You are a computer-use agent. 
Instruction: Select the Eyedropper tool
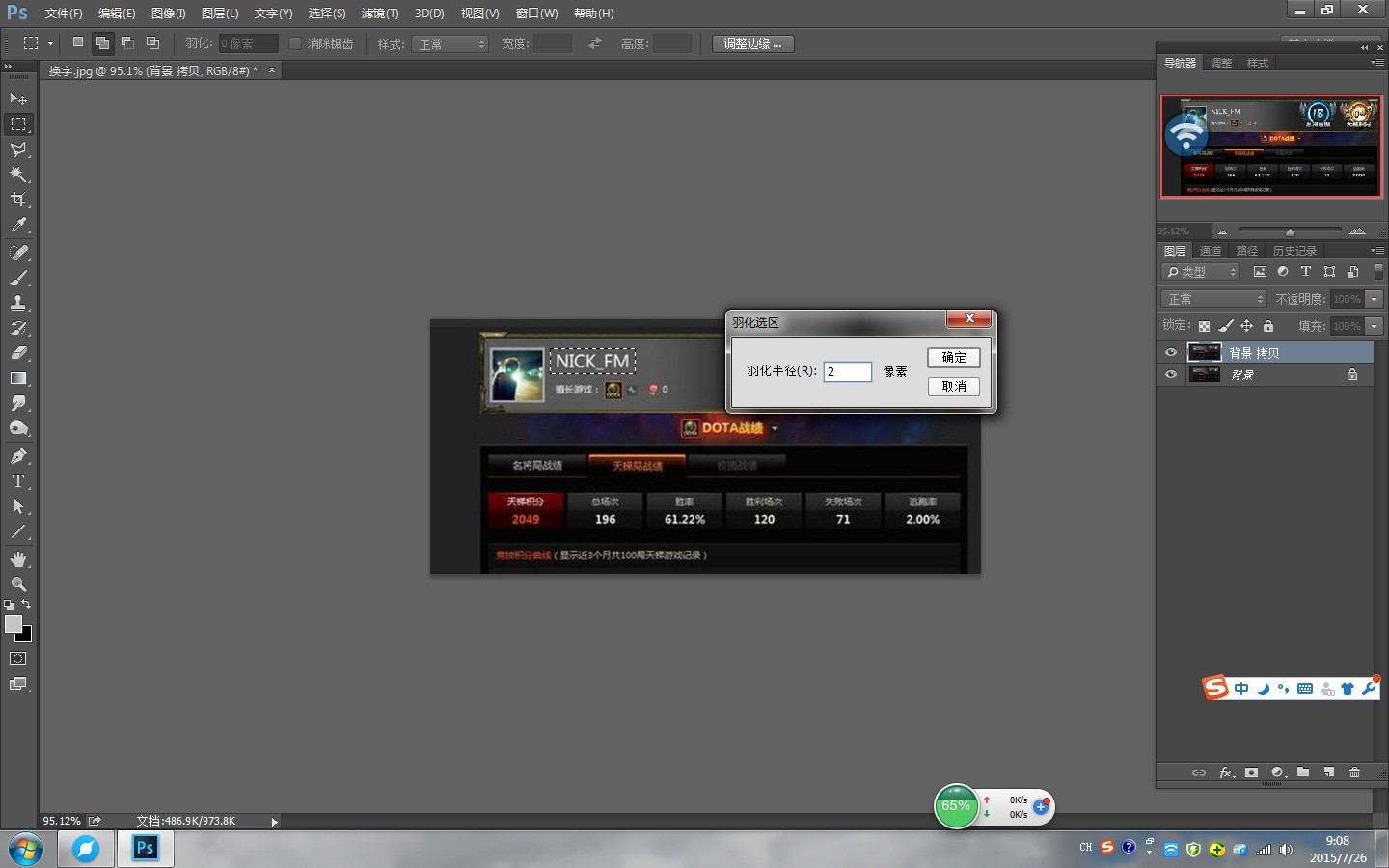pyautogui.click(x=18, y=226)
